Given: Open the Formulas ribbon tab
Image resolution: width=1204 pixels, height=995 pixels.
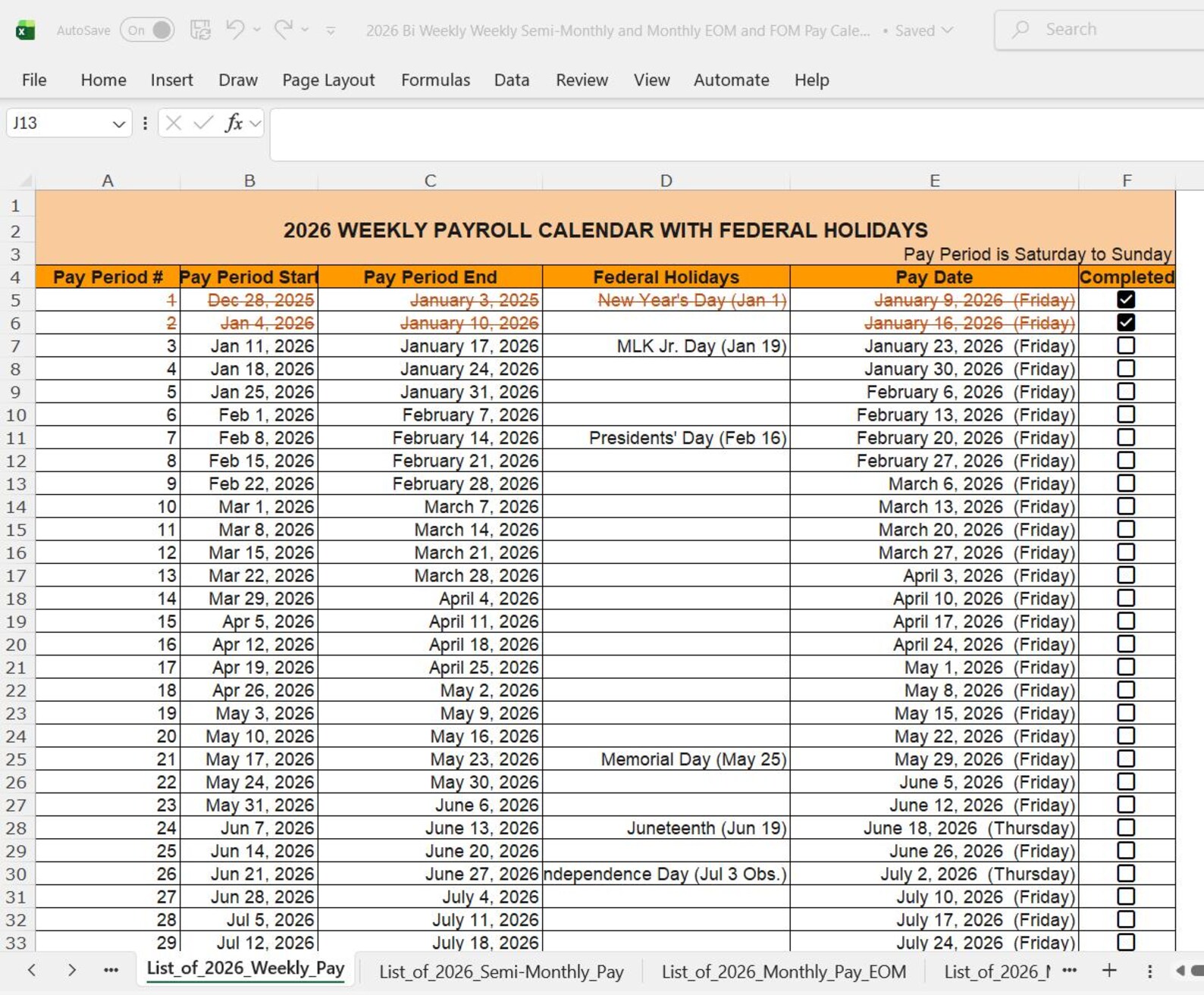Looking at the screenshot, I should 435,80.
